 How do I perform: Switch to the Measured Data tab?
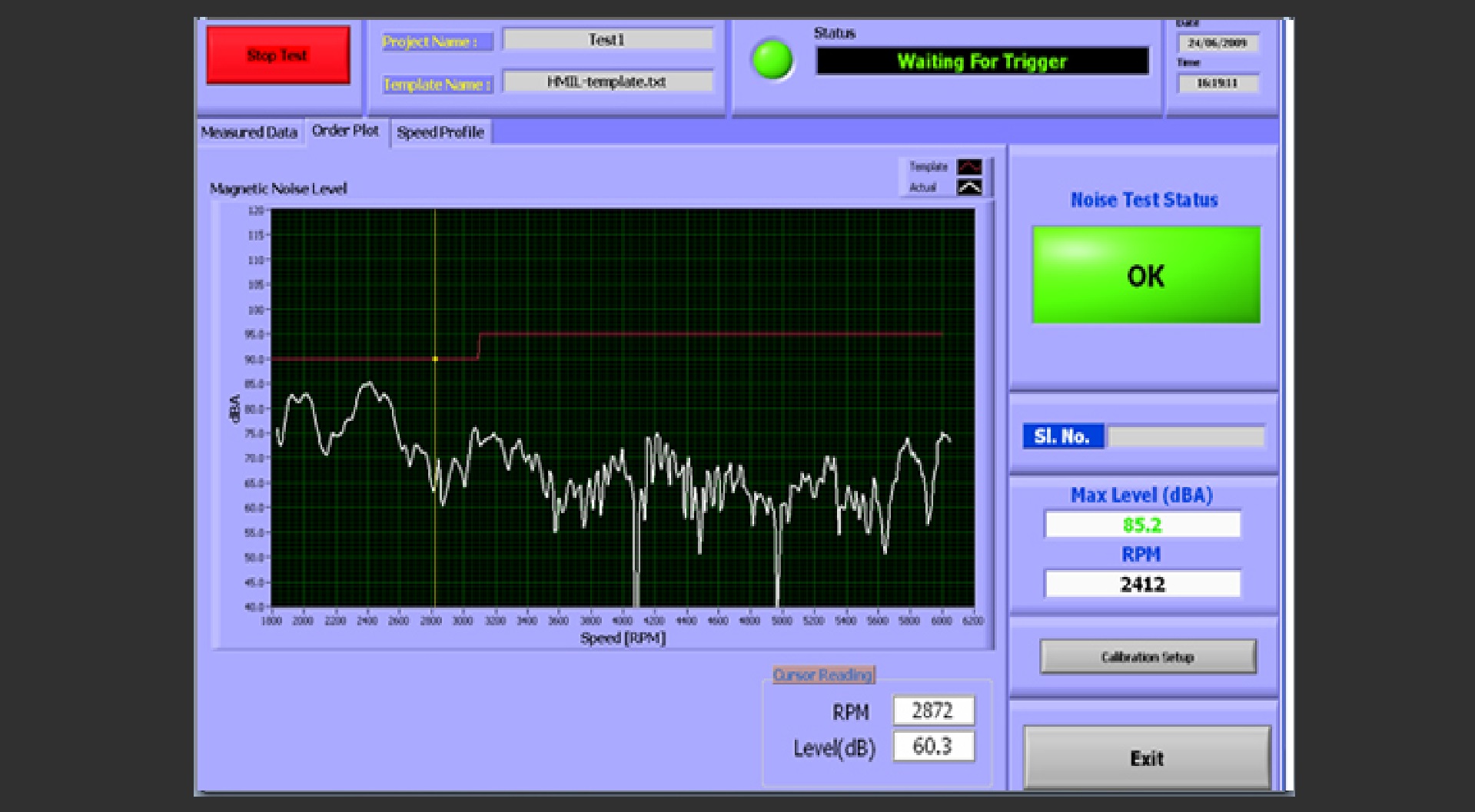(249, 132)
